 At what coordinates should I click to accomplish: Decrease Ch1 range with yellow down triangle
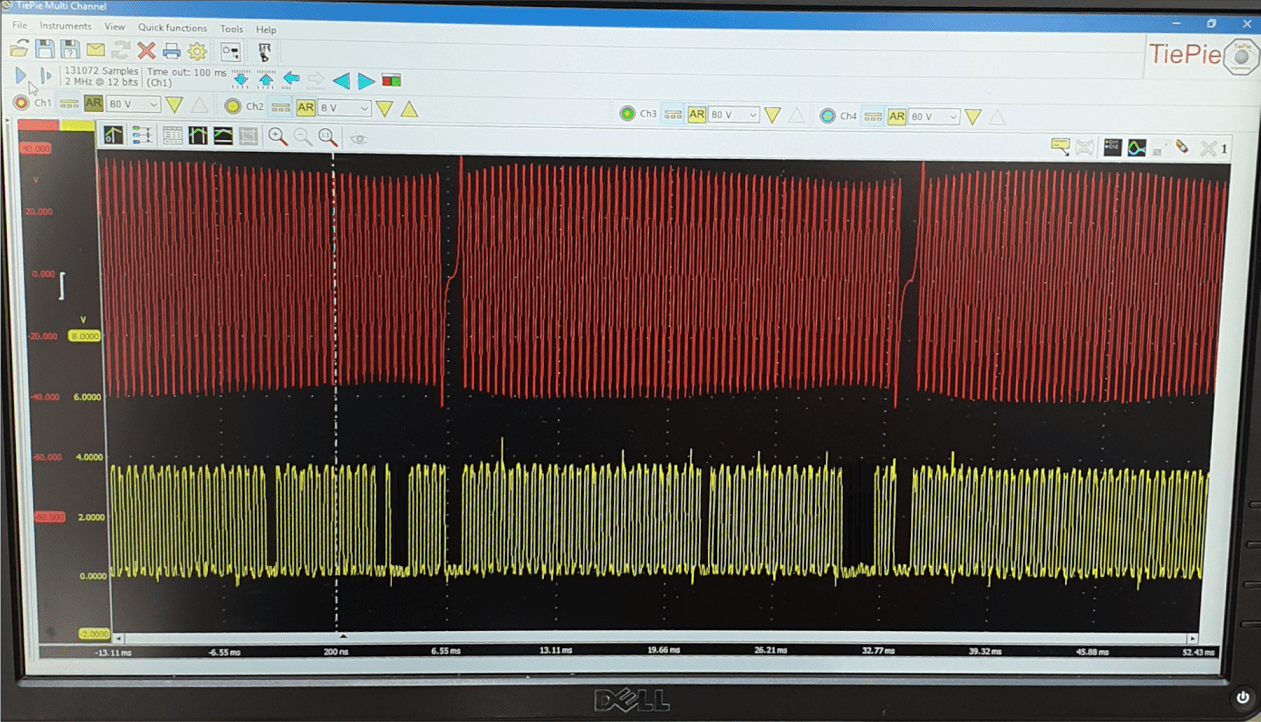(174, 105)
